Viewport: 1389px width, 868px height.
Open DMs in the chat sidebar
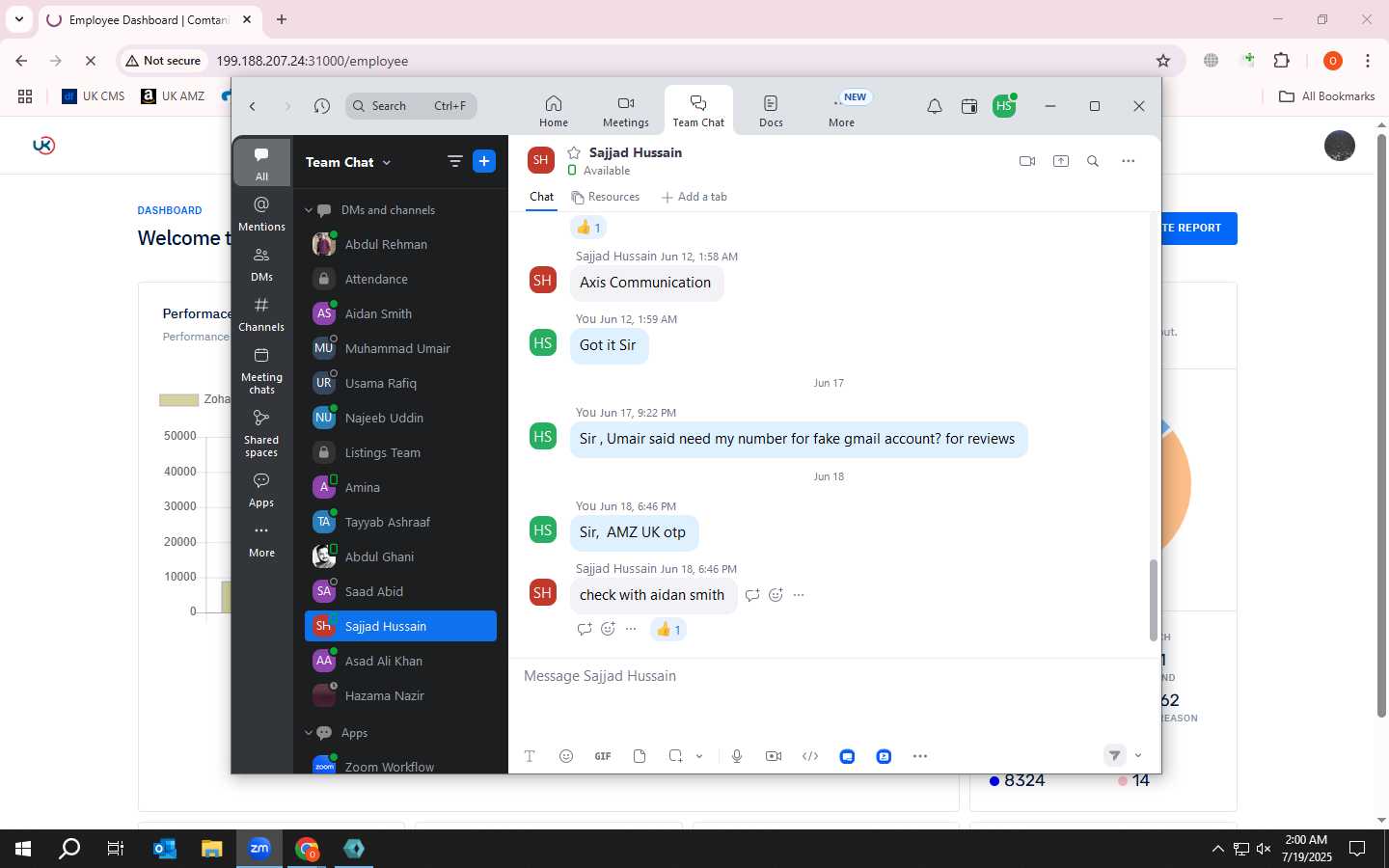[x=261, y=263]
